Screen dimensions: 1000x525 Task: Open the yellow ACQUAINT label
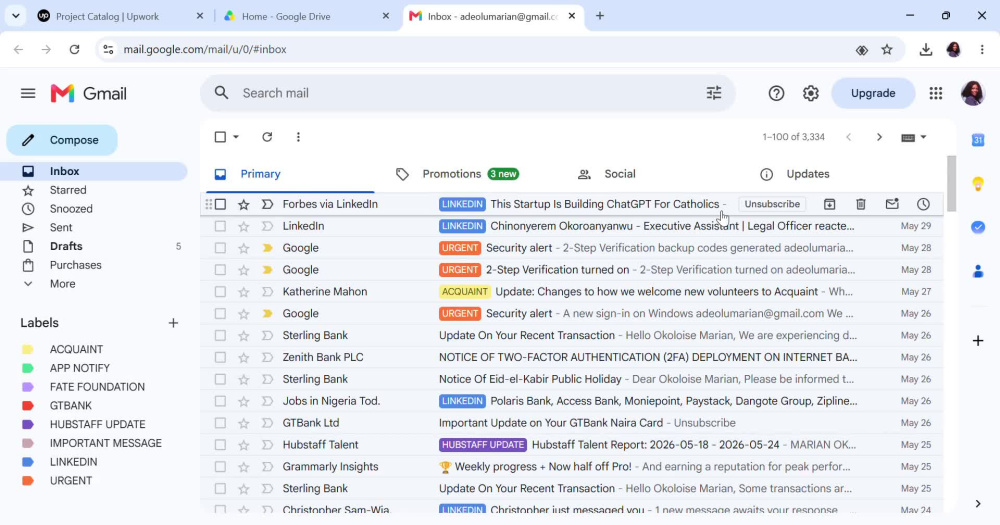coord(76,350)
